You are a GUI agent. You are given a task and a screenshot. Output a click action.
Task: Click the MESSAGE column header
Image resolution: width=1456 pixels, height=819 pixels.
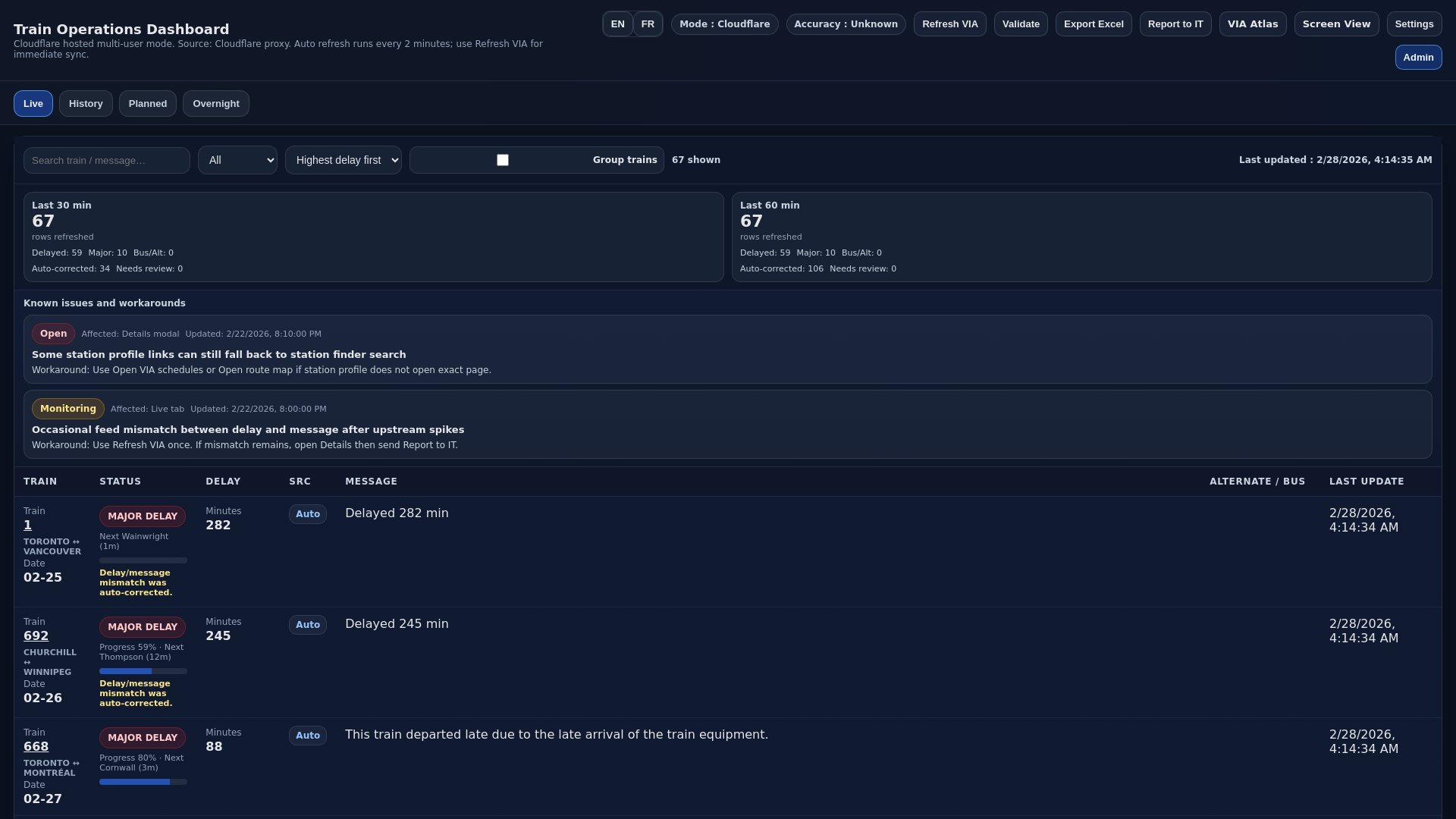[371, 482]
